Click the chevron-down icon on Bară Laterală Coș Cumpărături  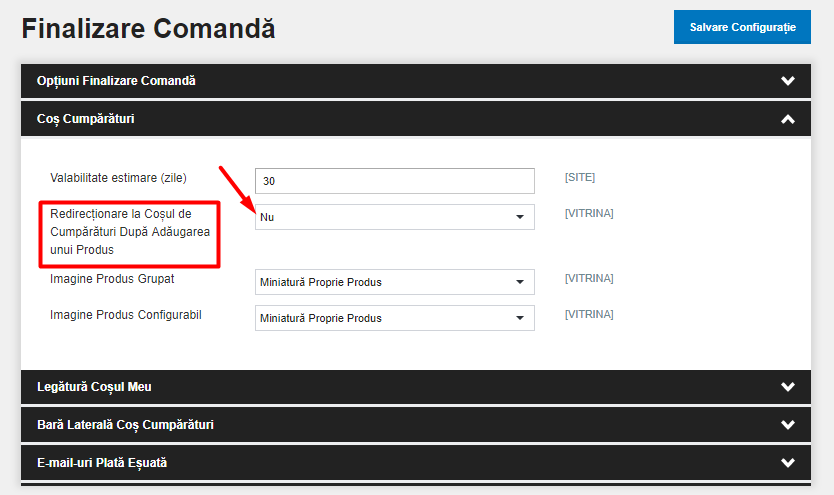[788, 425]
